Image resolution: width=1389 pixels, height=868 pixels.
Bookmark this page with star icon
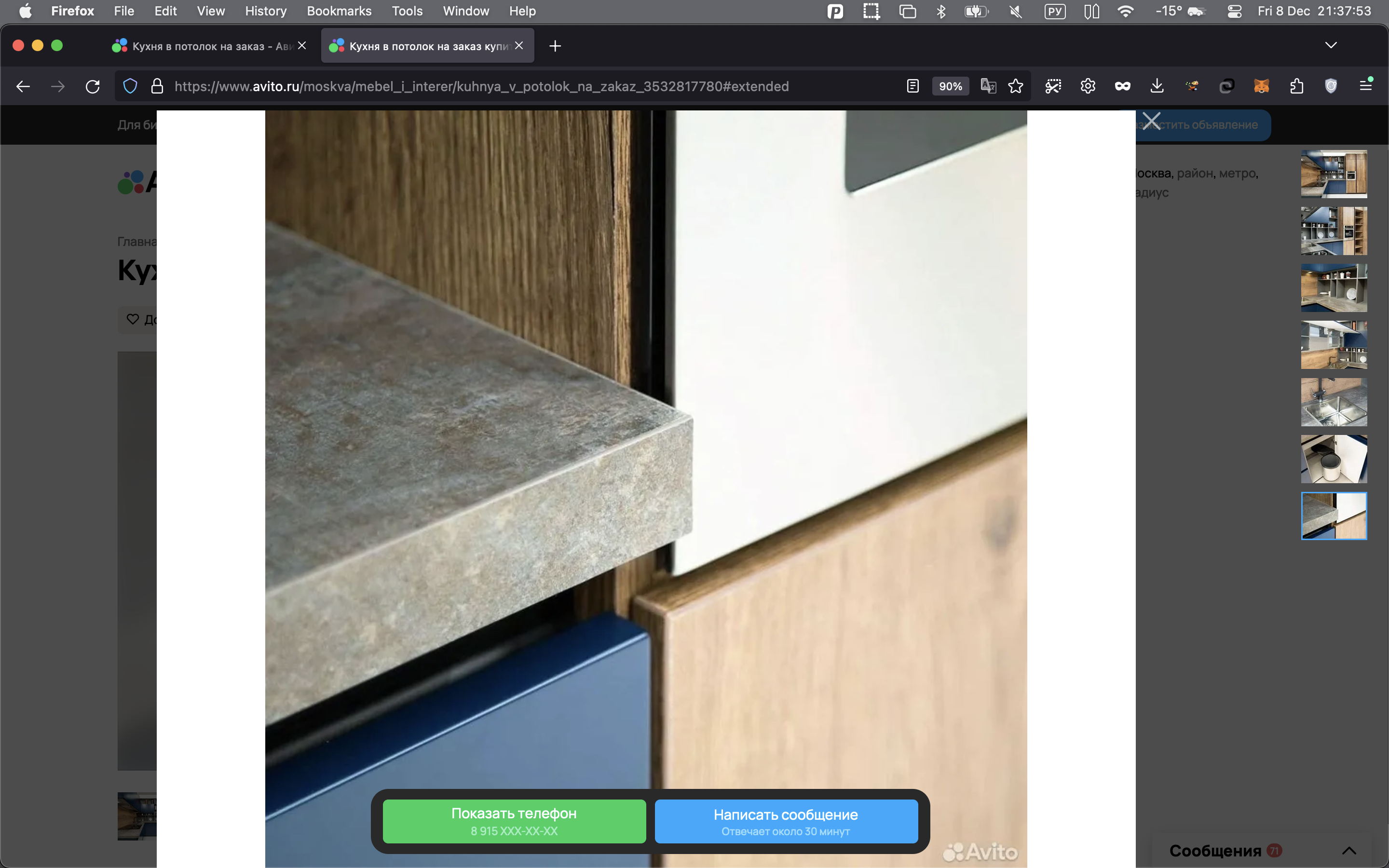[x=1015, y=87]
